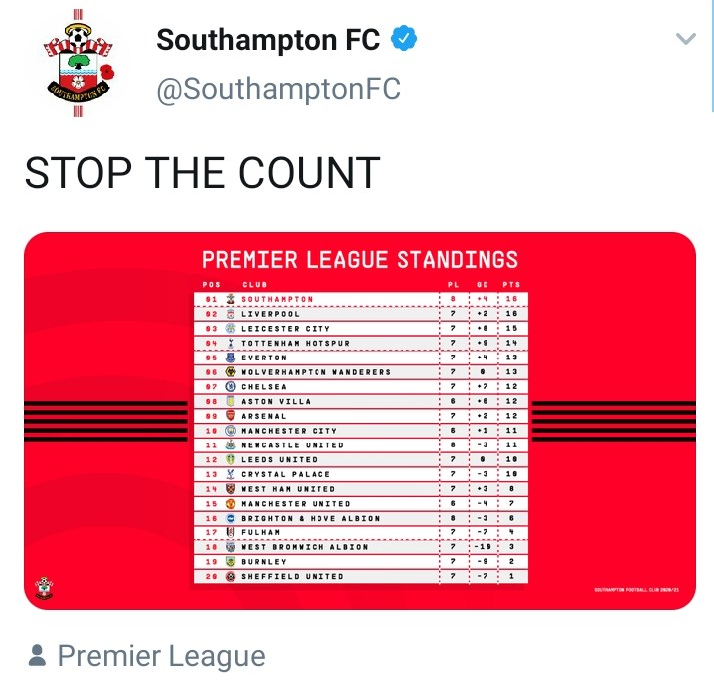Expand the tweet options chevron

pyautogui.click(x=685, y=40)
